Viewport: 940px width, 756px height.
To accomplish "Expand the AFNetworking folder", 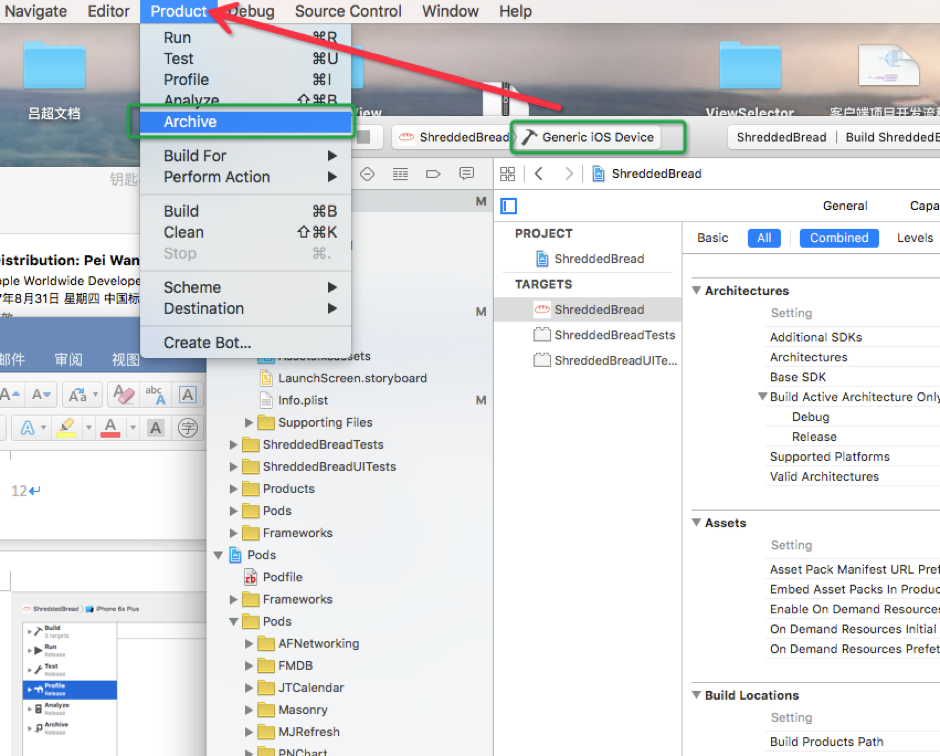I will (248, 644).
